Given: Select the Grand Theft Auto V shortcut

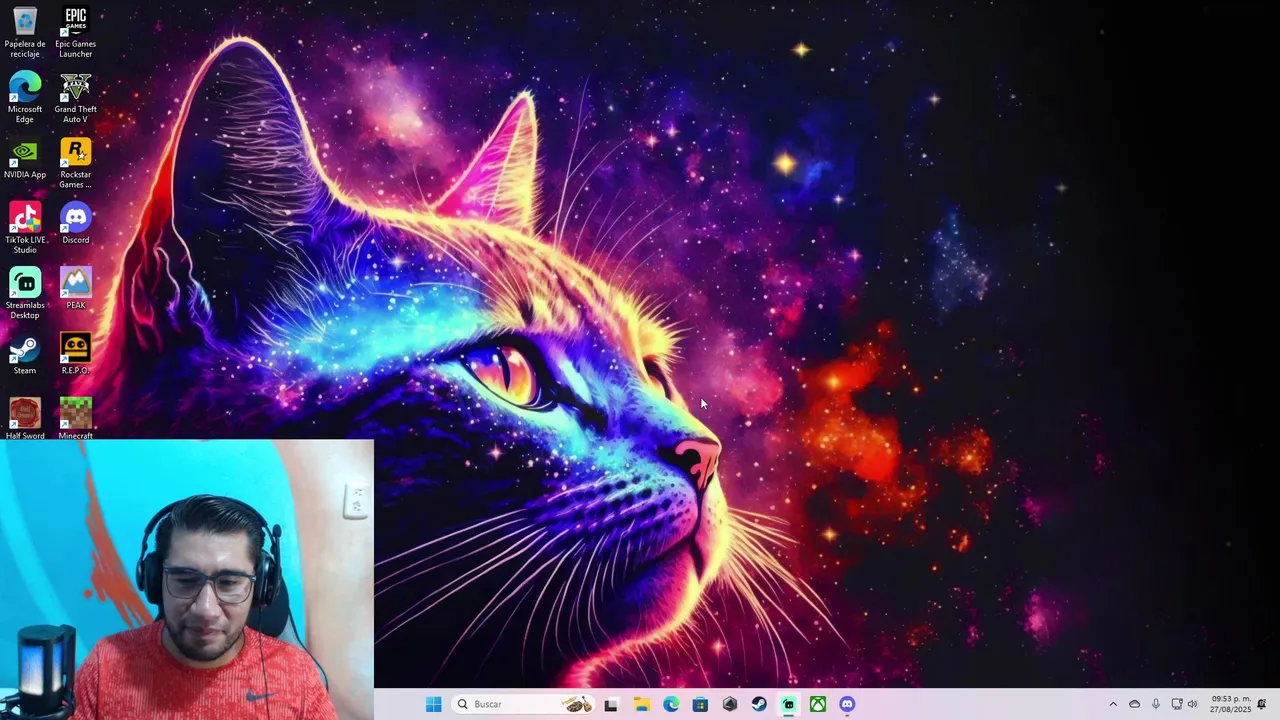Looking at the screenshot, I should (x=75, y=97).
